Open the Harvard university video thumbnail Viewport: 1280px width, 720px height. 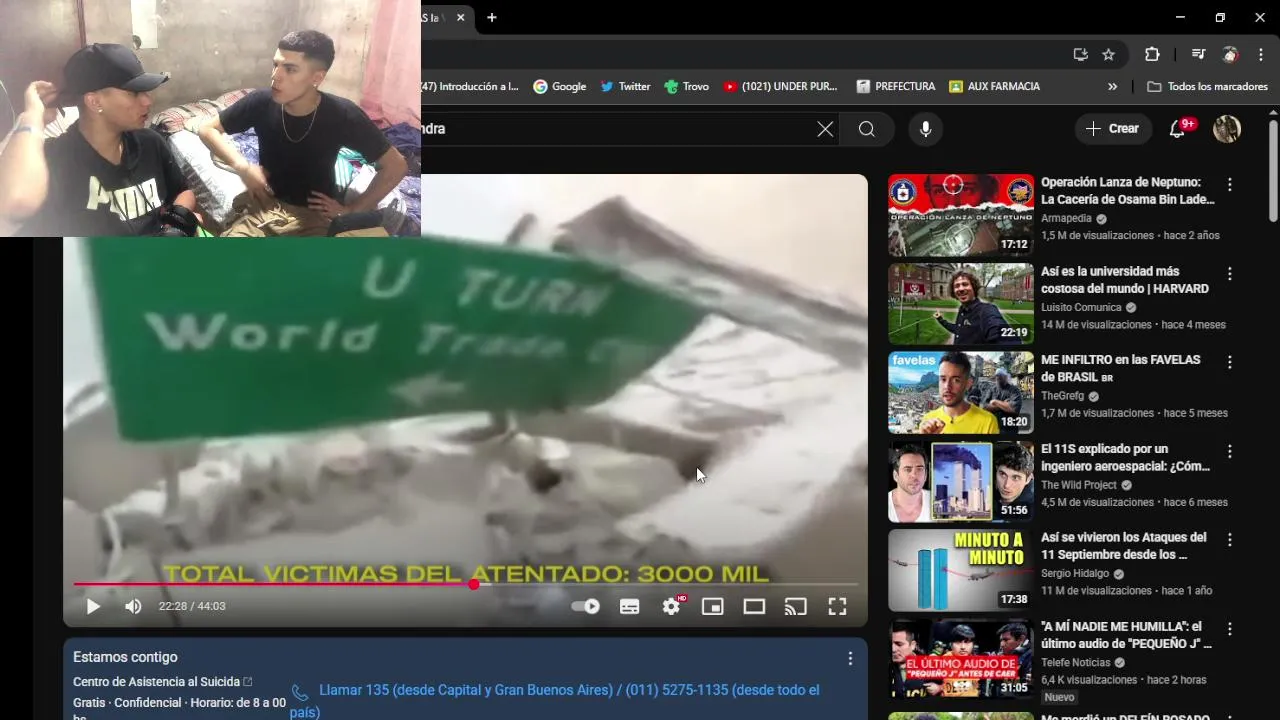961,304
